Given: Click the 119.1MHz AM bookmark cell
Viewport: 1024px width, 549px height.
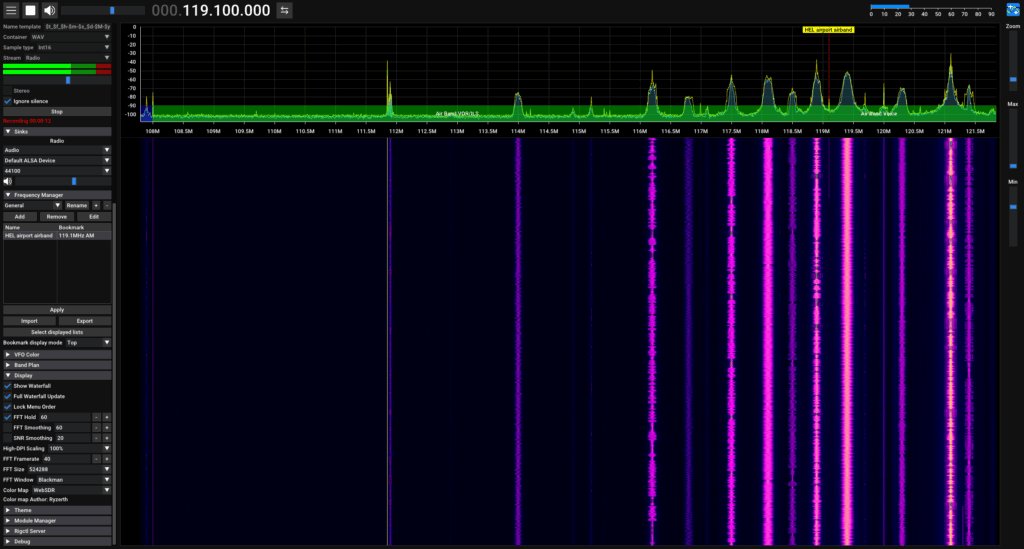Looking at the screenshot, I should click(x=76, y=236).
